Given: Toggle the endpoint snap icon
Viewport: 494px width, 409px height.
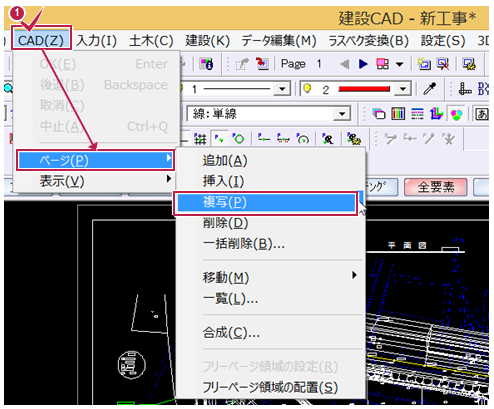Looking at the screenshot, I should pos(219,139).
